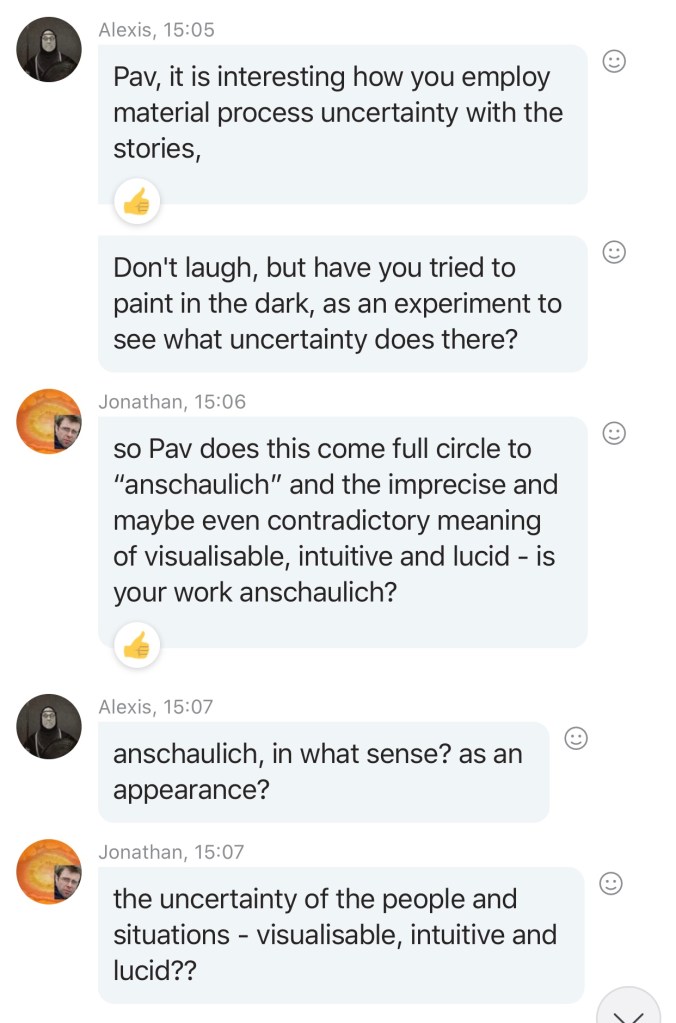Toggle thumbs-up reaction under Jonathan's 15:06 message

[x=135, y=646]
